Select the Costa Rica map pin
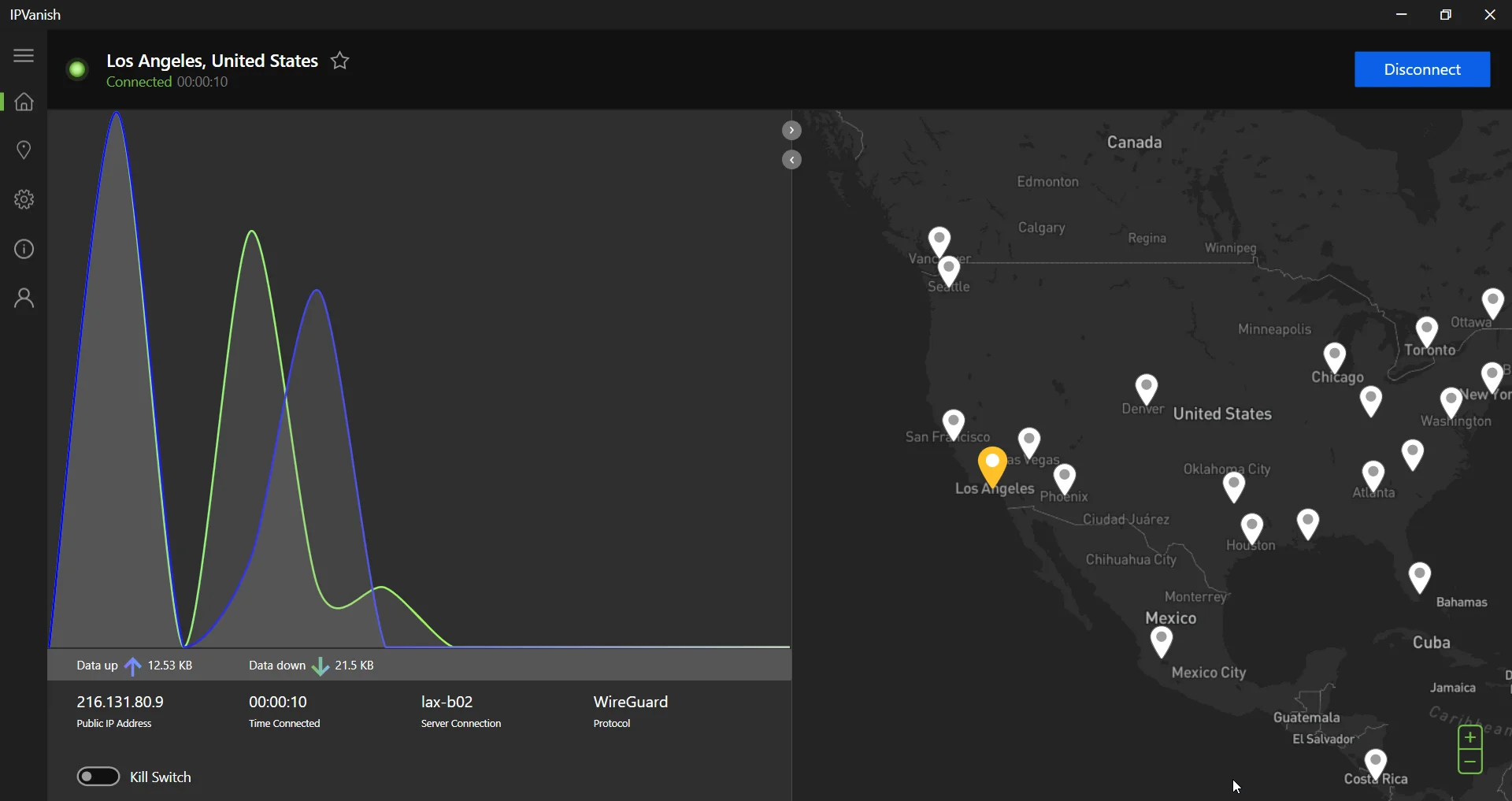1512x801 pixels. (1376, 765)
